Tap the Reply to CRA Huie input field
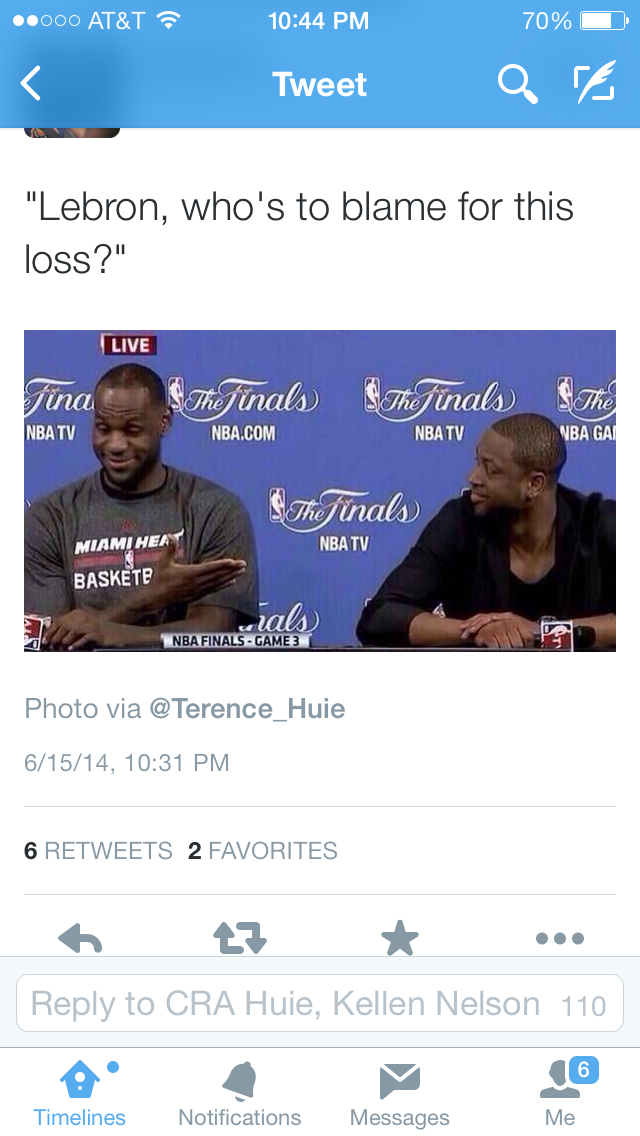 320,1003
